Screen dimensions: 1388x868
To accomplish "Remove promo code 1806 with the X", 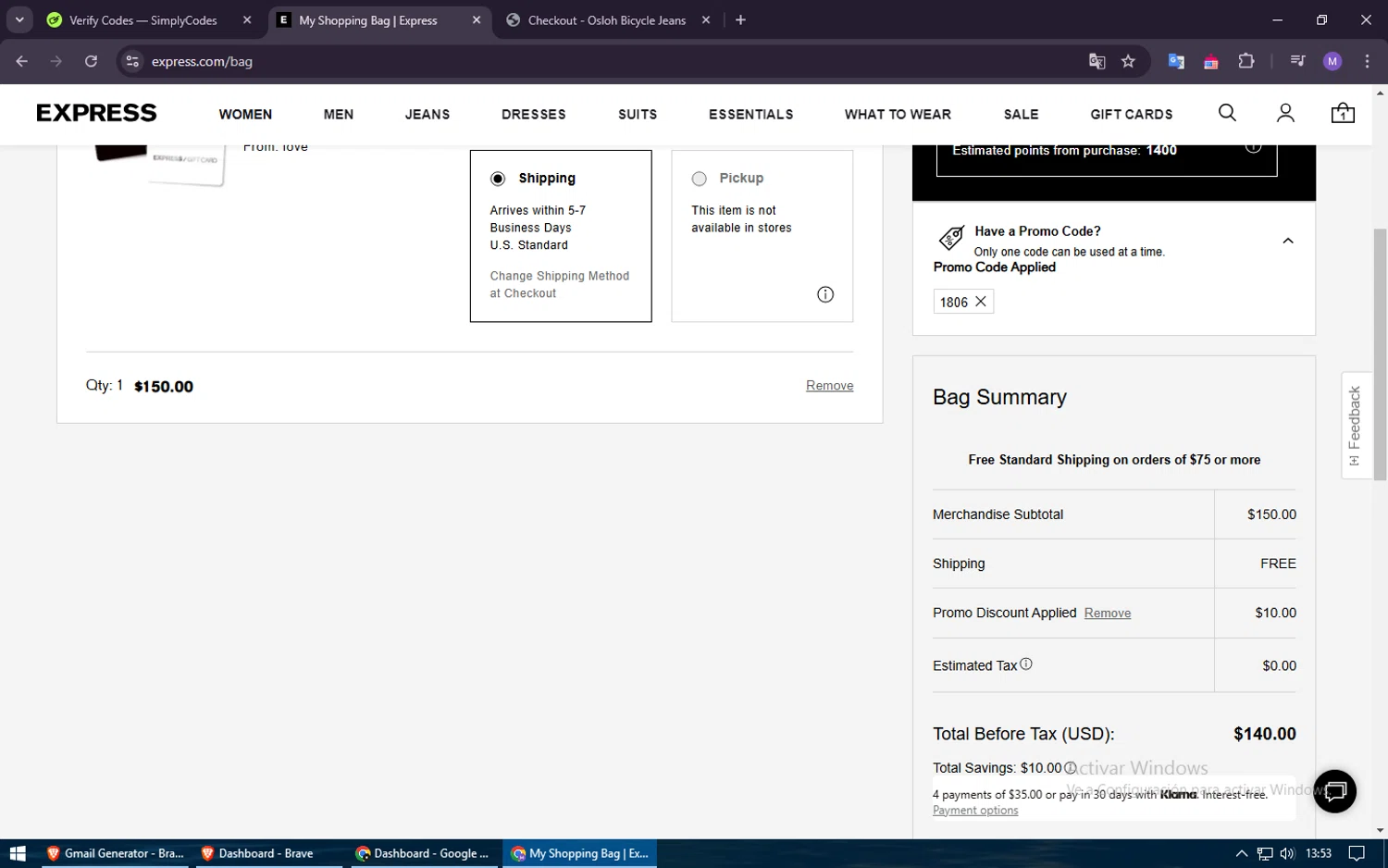I will pos(981,302).
